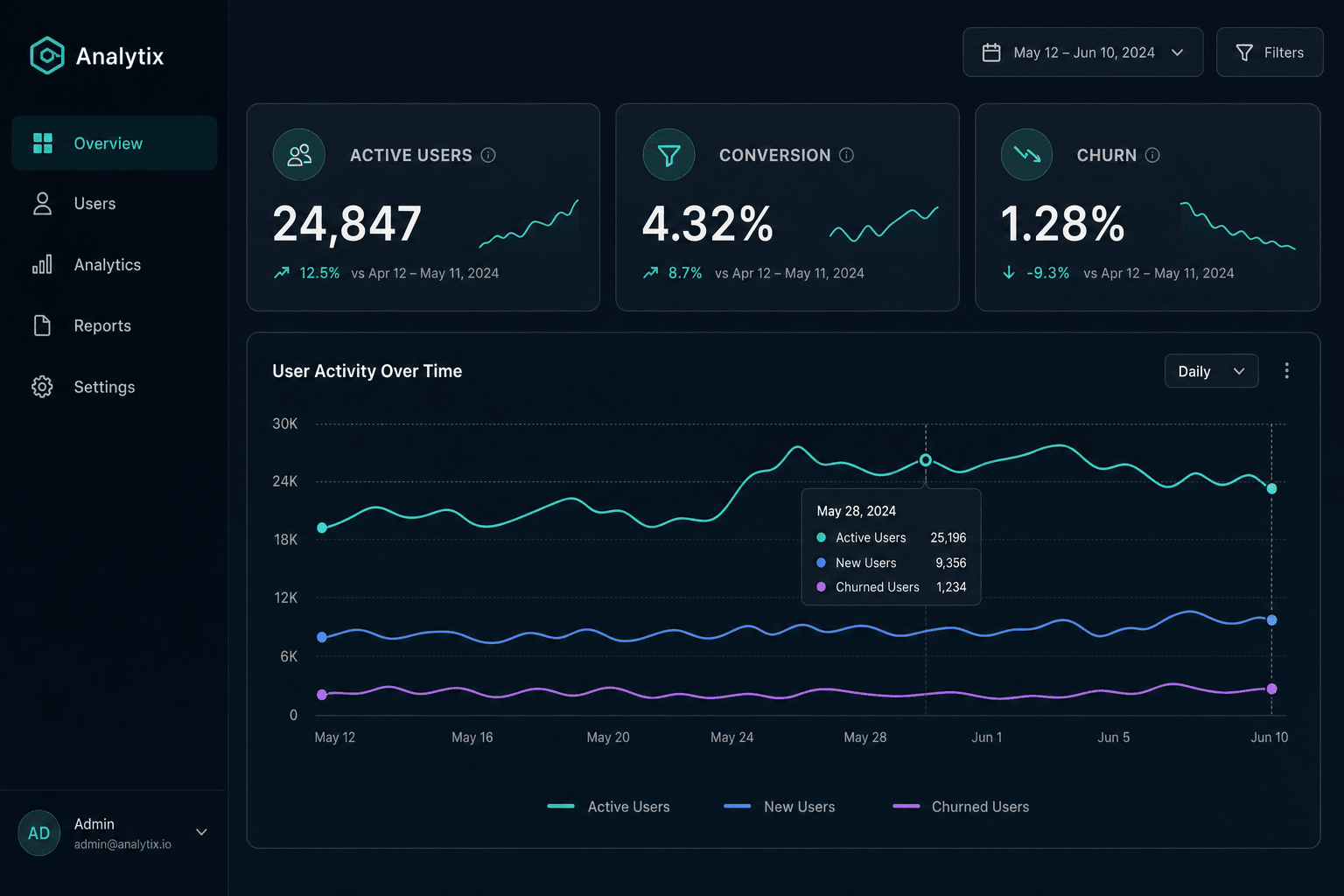Viewport: 1344px width, 896px height.
Task: Click the 30K y-axis label
Action: click(285, 423)
